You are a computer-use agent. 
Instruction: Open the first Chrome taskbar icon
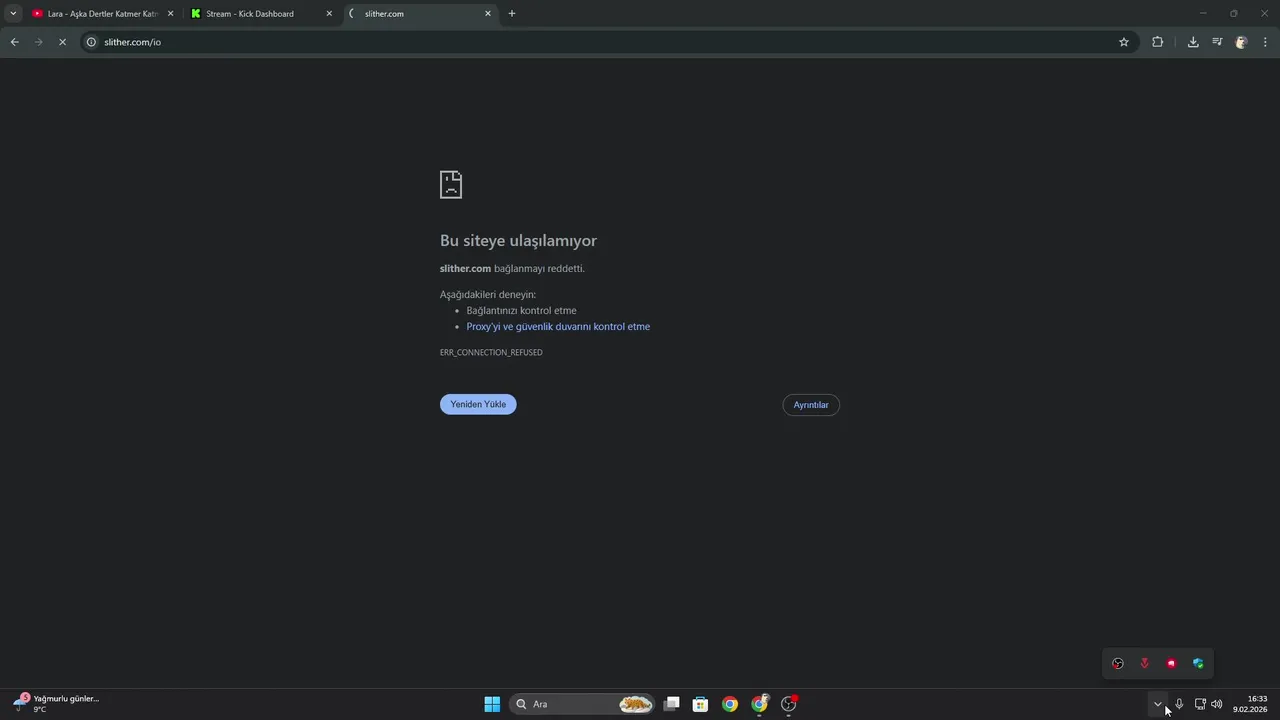pos(730,704)
